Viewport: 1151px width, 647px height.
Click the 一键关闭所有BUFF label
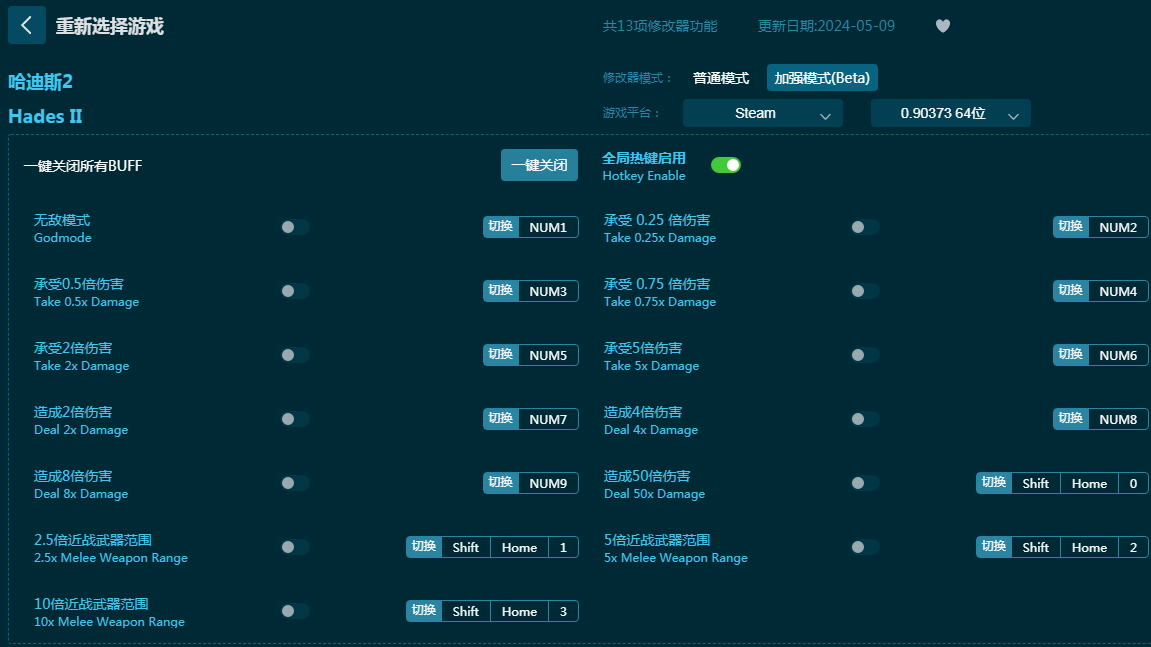pos(83,166)
